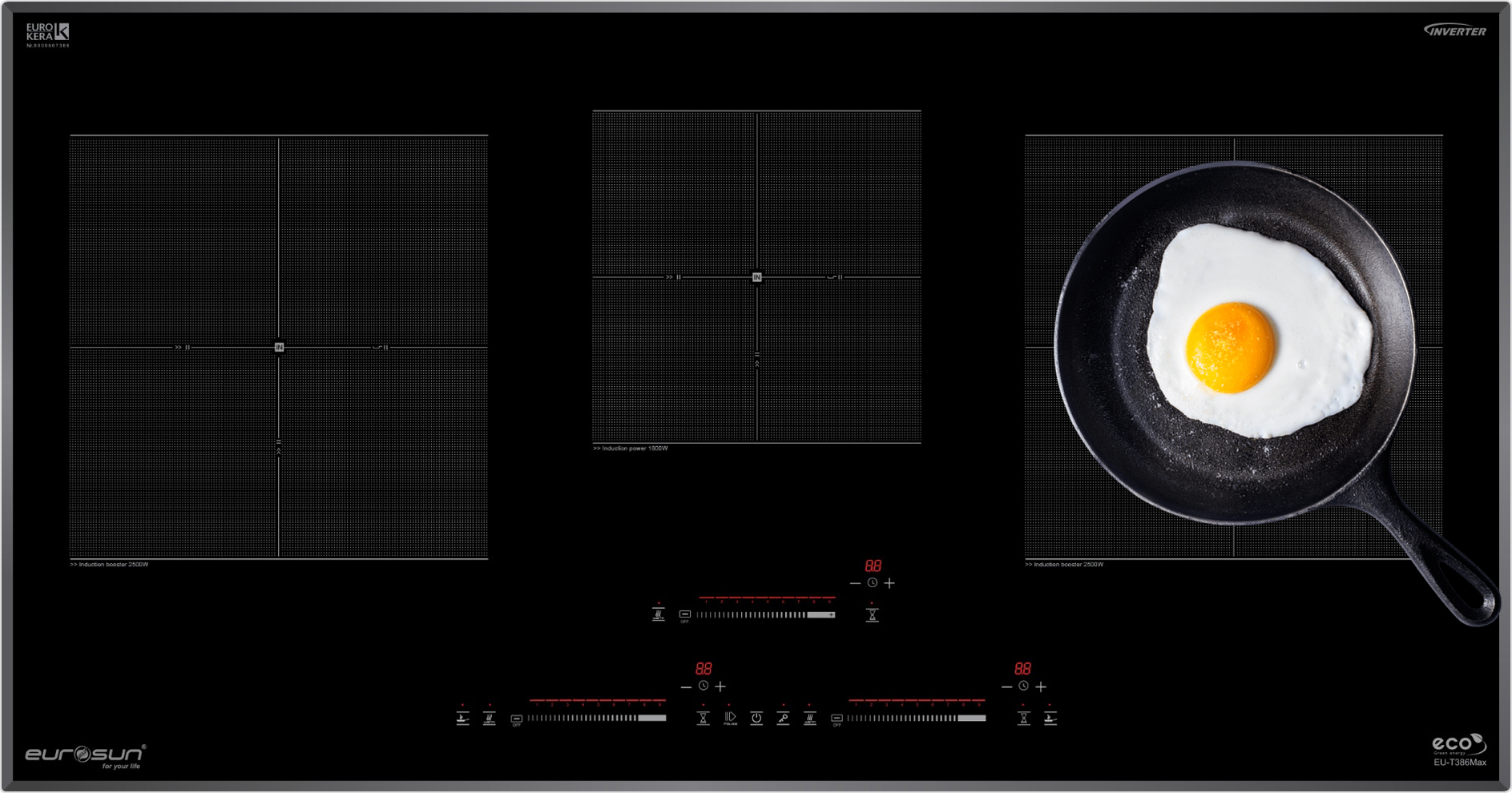This screenshot has height=793, width=1512.
Task: Tap the clock icon of the right timer
Action: tap(1023, 686)
